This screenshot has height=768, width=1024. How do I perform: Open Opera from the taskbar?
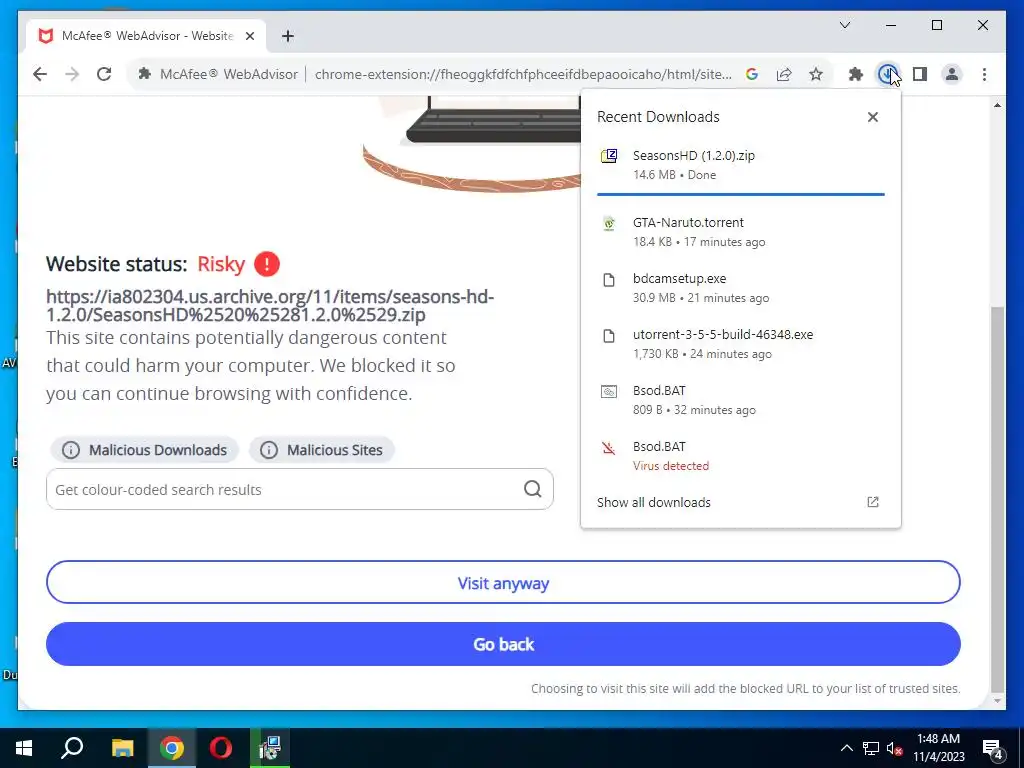221,748
